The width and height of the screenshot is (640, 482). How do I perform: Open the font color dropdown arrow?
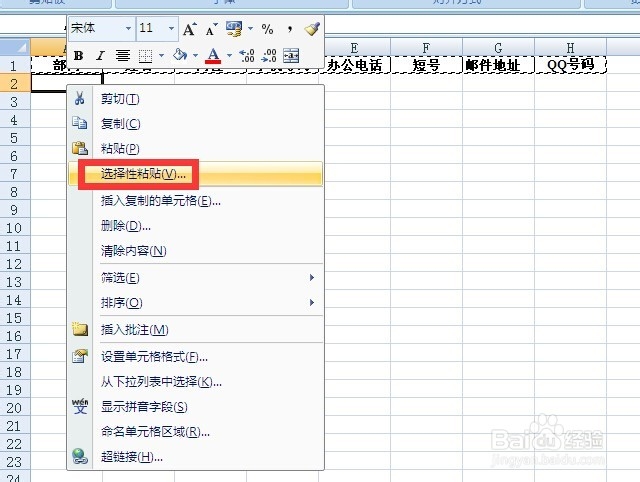(229, 55)
